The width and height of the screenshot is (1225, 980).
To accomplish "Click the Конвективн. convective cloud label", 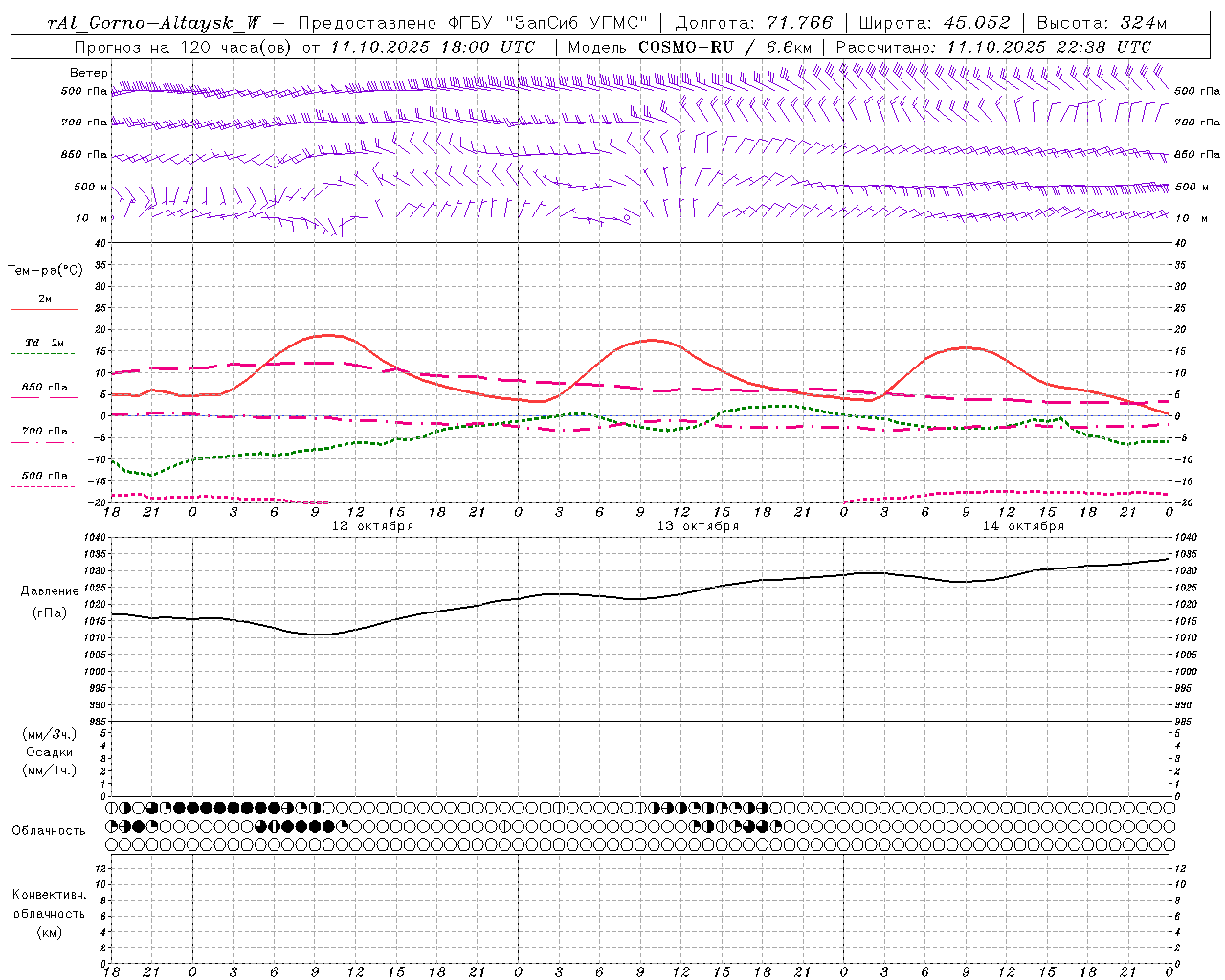I will point(49,895).
